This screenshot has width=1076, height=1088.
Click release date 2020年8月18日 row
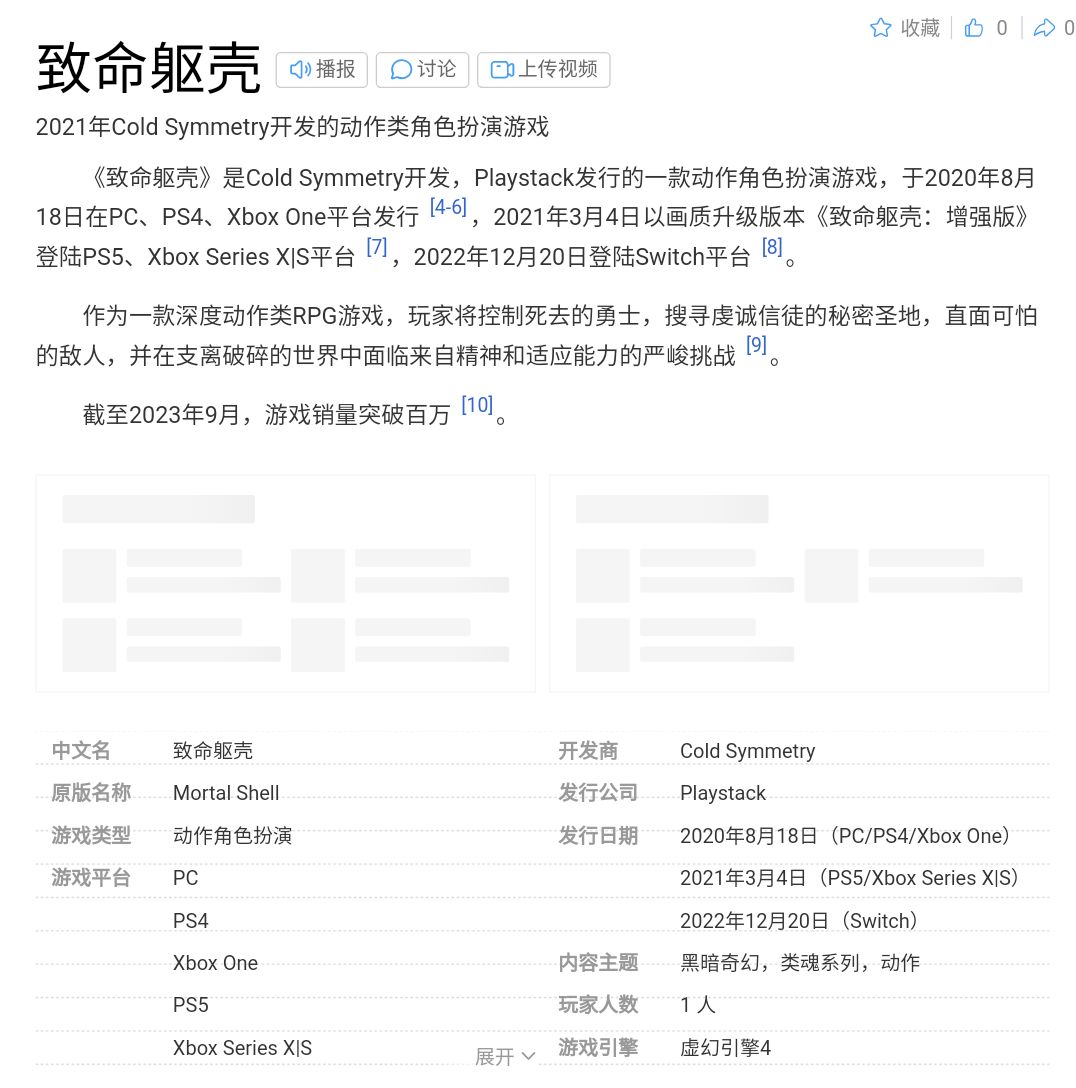tap(845, 835)
